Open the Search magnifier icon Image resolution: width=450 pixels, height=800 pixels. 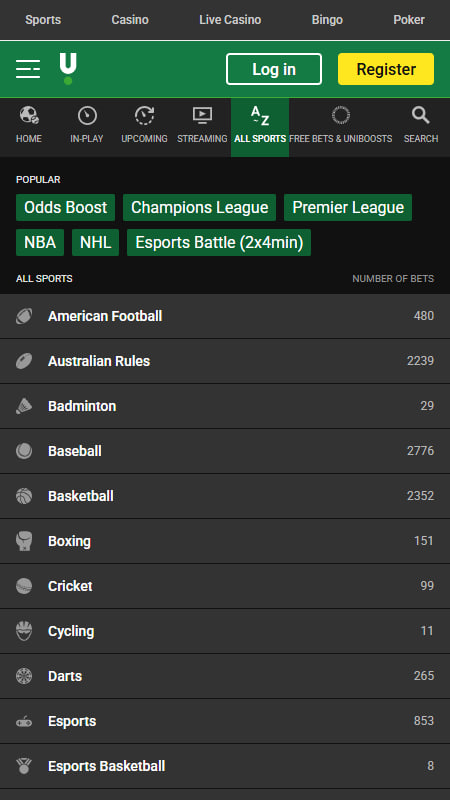point(420,115)
